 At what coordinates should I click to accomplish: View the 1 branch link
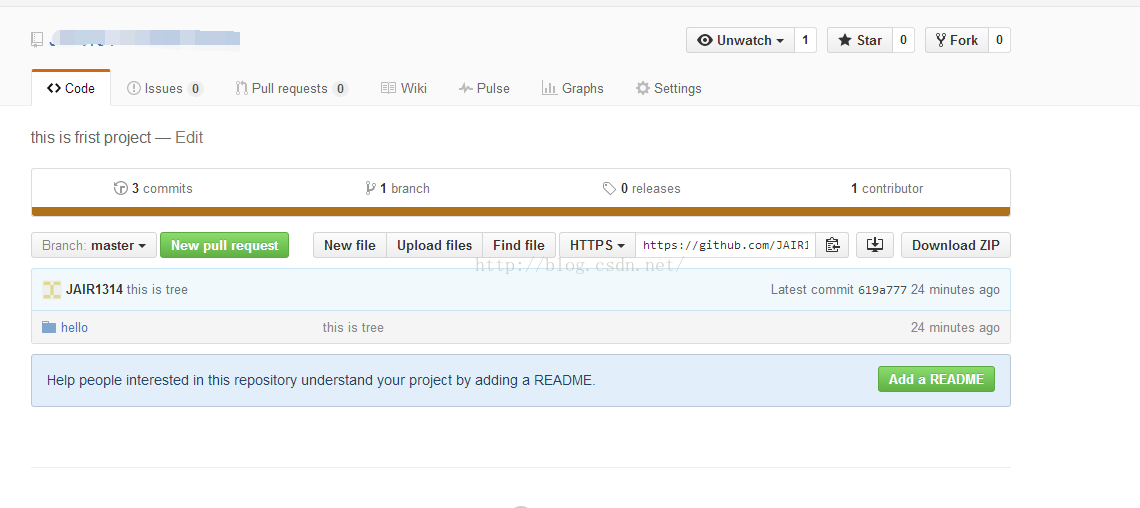pos(398,188)
